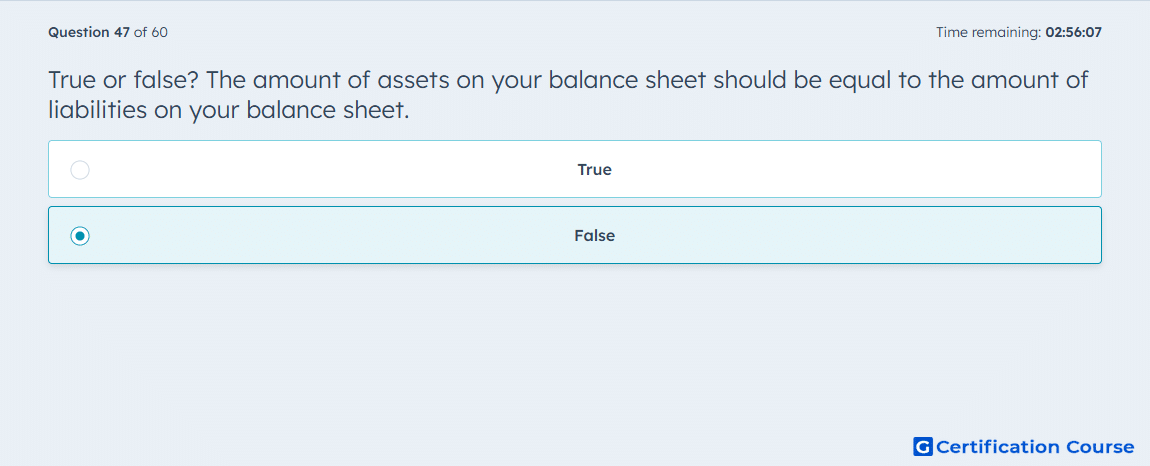Viewport: 1150px width, 466px height.
Task: Click the selected False radio button
Action: pos(80,236)
